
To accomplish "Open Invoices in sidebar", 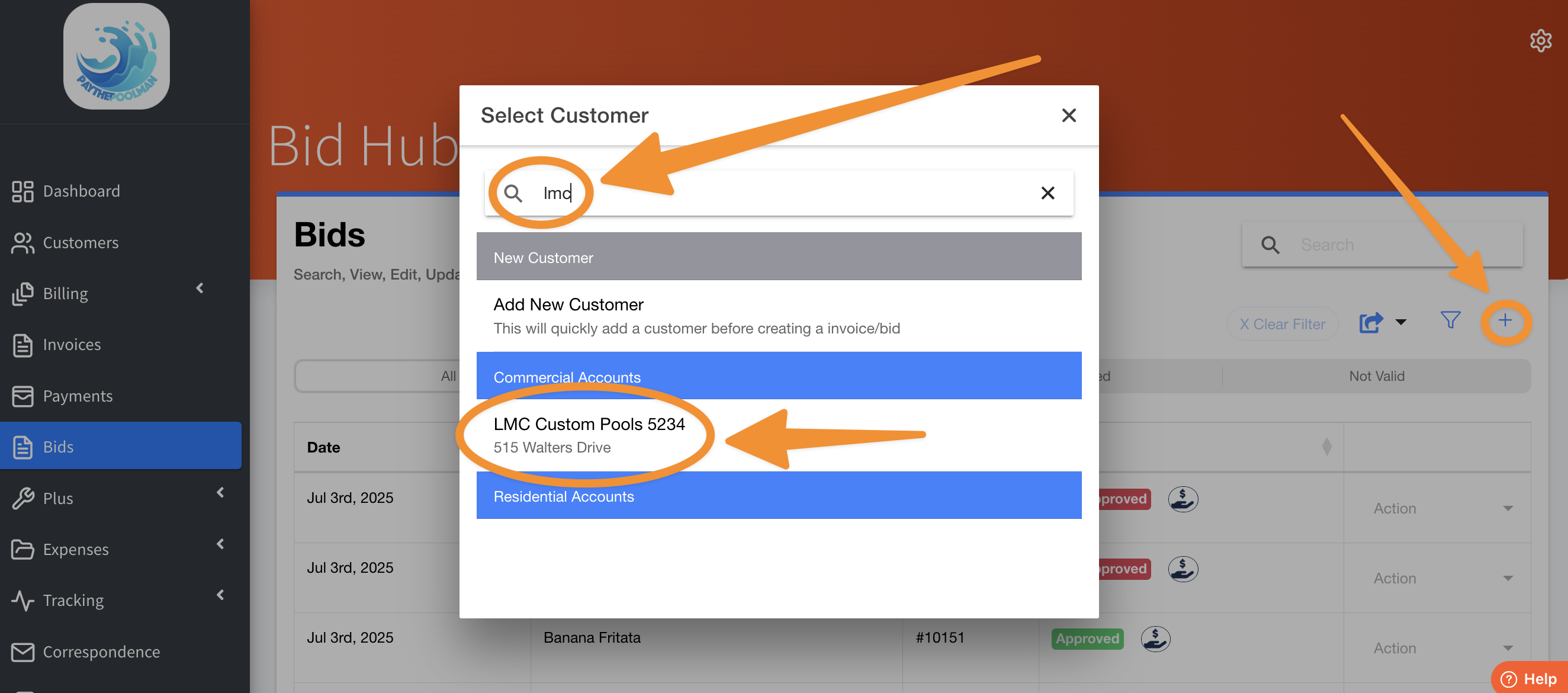I will click(x=71, y=345).
